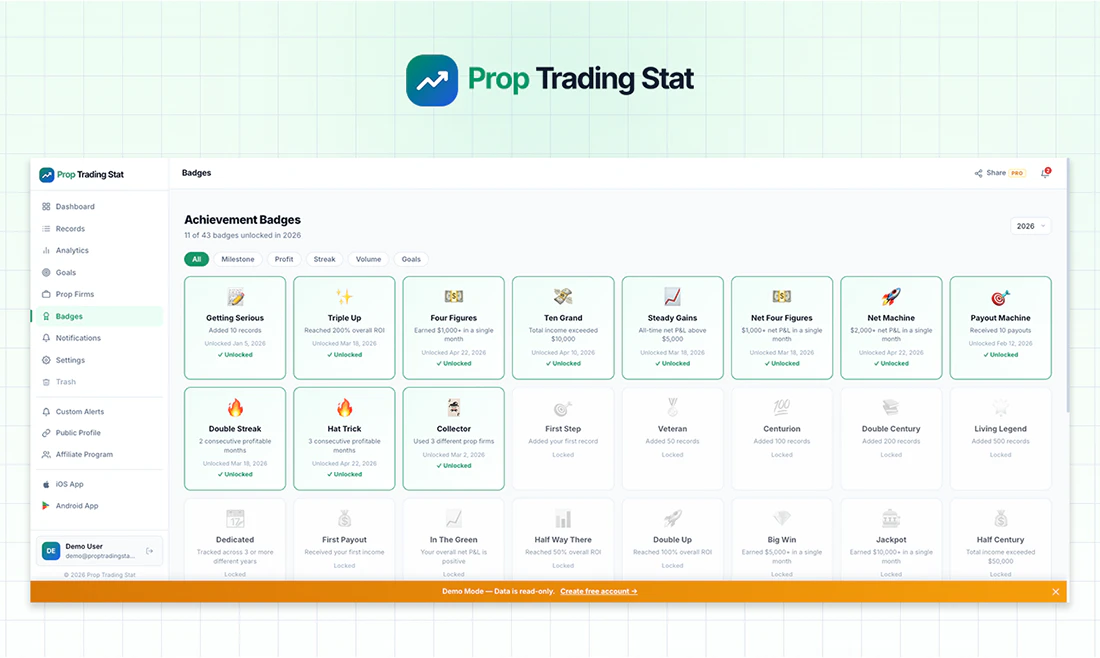Select the Half Way There badge
This screenshot has height=658, width=1100.
[x=563, y=539]
